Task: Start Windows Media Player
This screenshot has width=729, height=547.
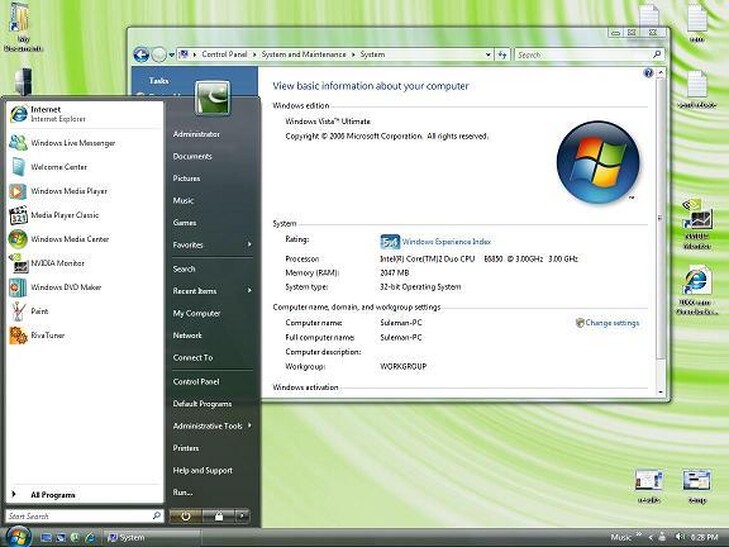Action: pos(18,191)
